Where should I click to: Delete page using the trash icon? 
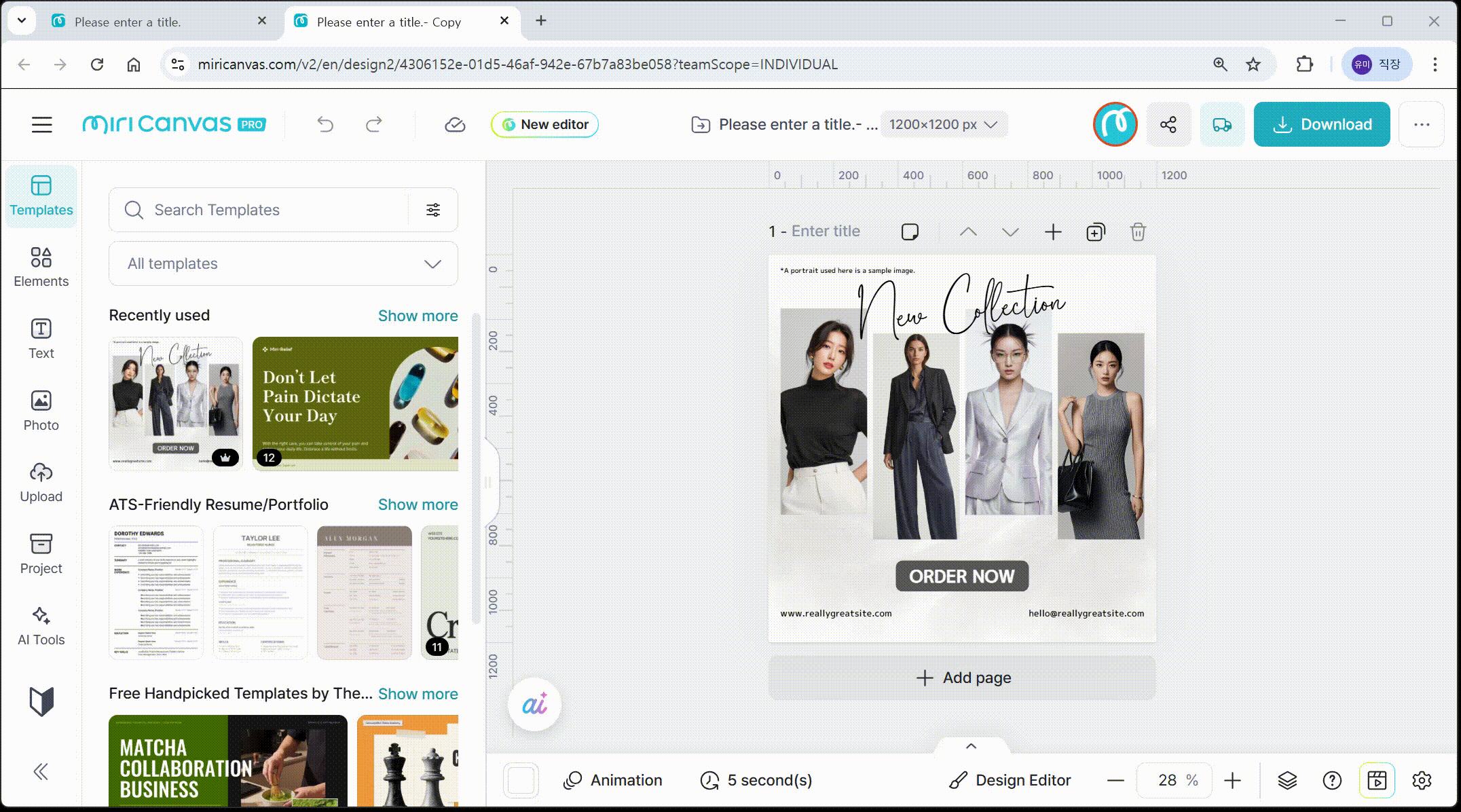(1138, 232)
